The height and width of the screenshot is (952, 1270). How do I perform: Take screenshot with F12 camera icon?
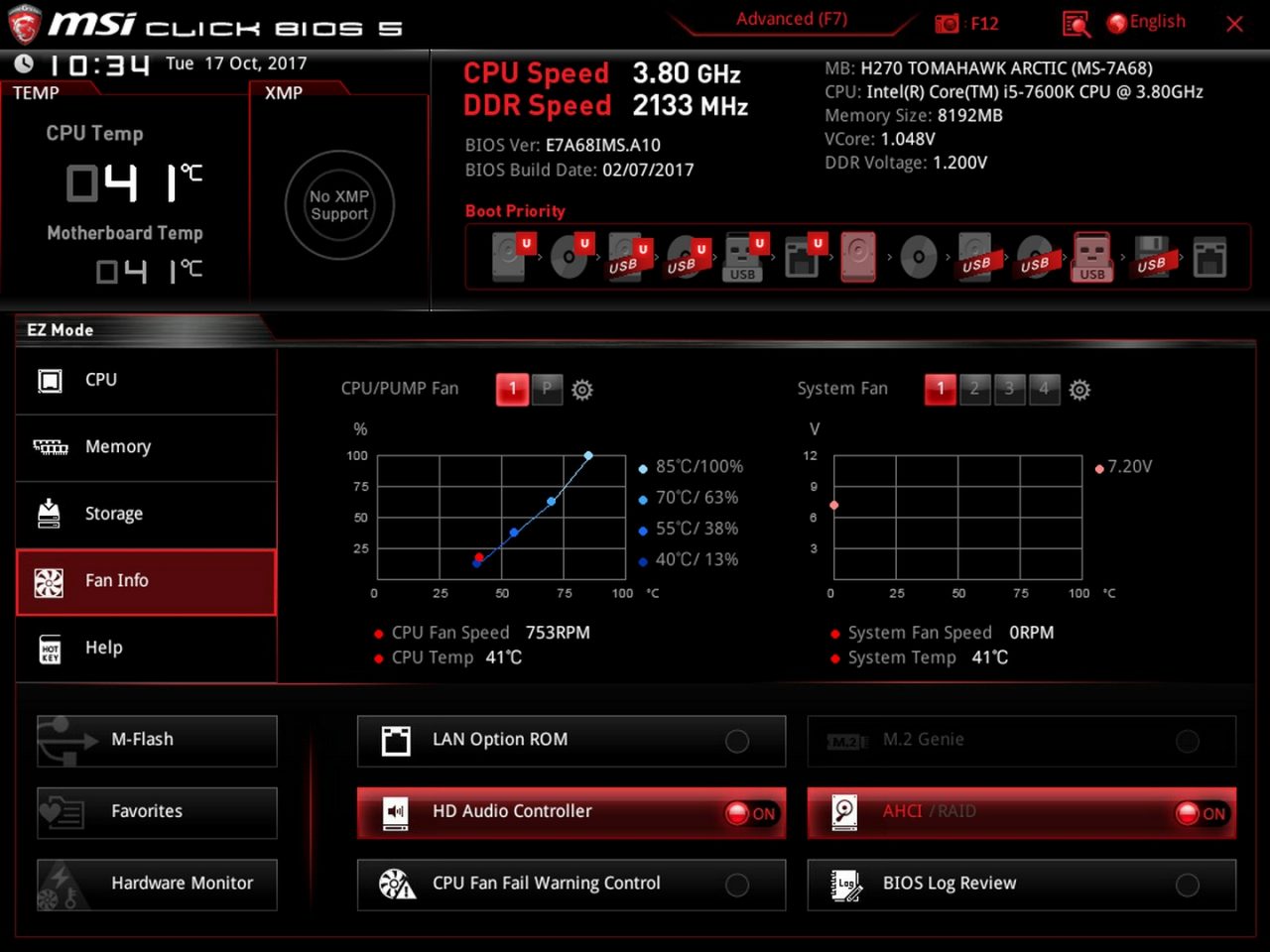point(948,23)
